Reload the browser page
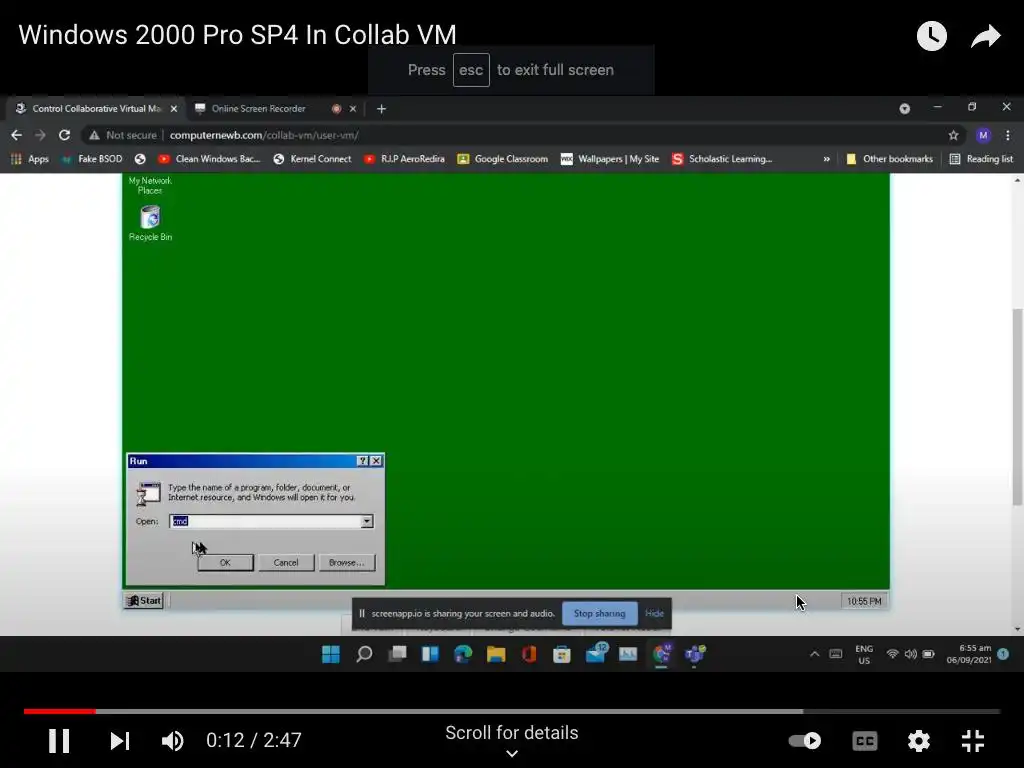 point(64,135)
